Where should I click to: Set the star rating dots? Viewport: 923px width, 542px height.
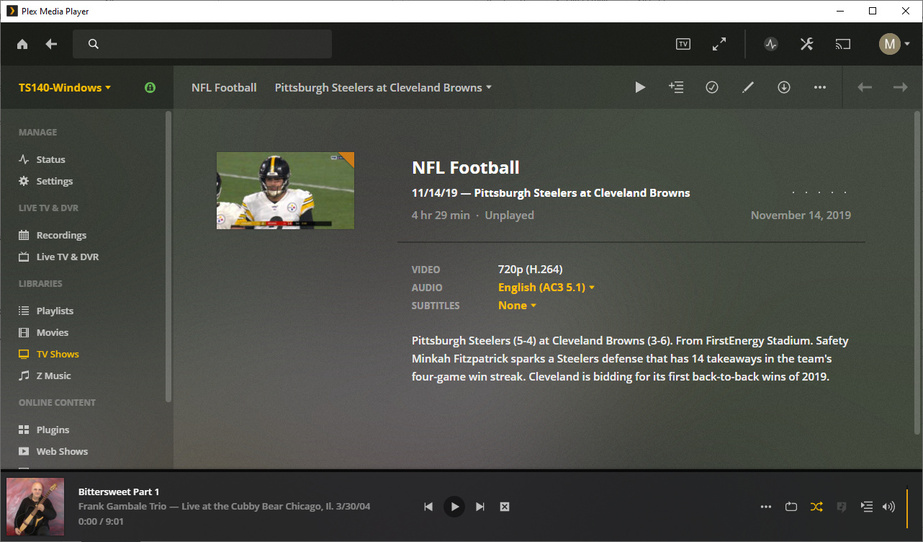[819, 192]
